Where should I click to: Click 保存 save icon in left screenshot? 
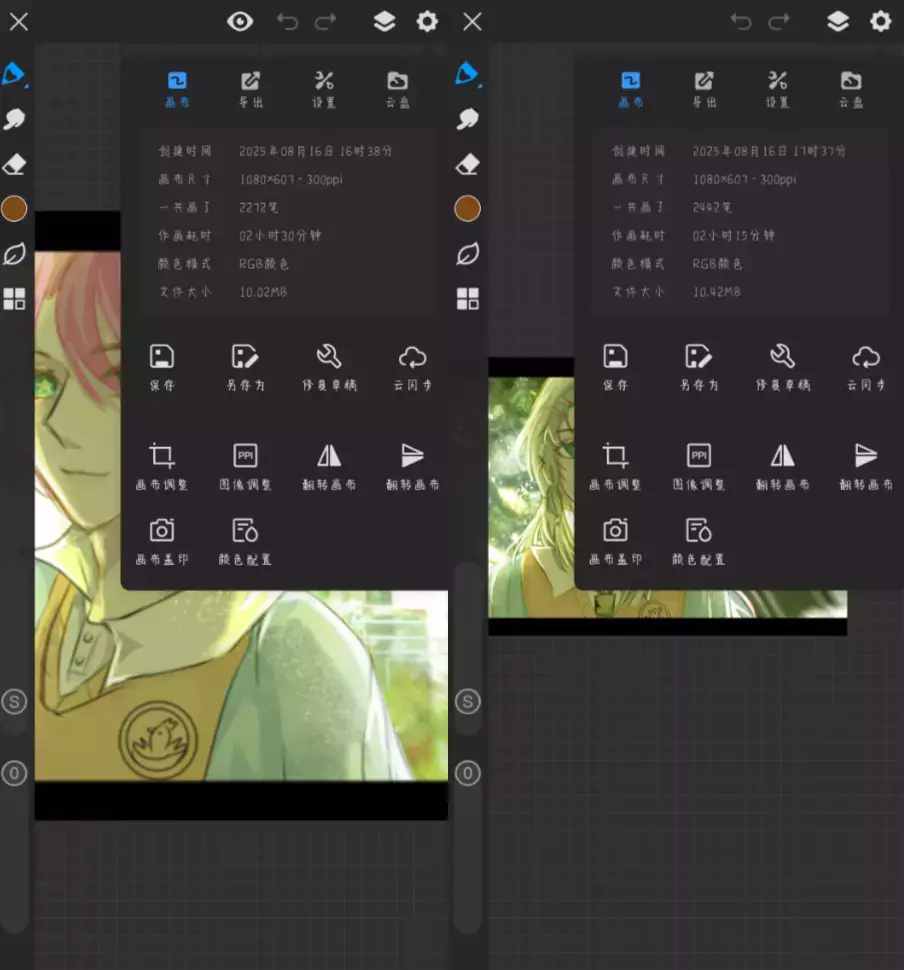162,368
